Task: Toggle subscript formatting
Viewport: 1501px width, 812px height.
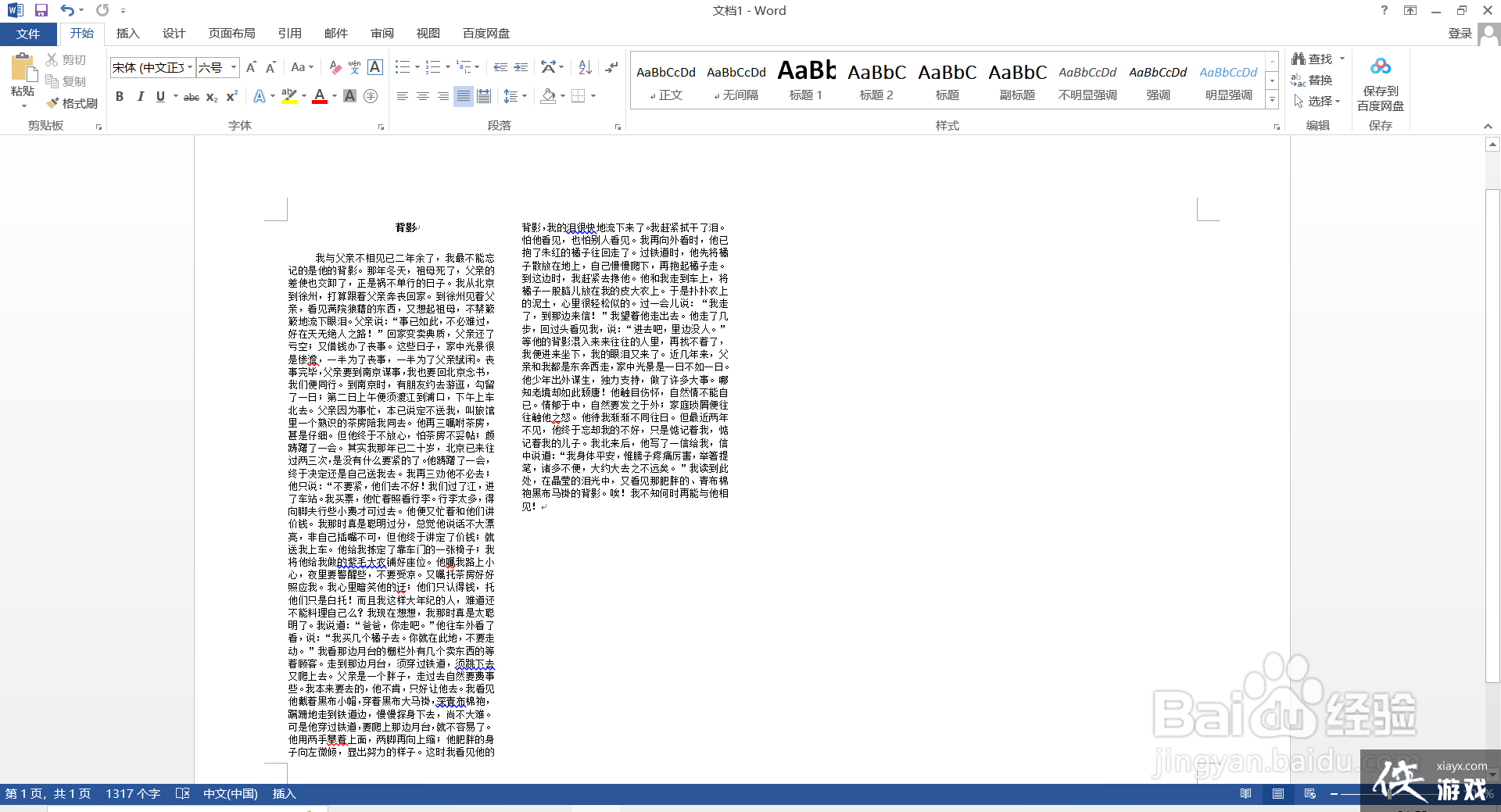Action: [x=212, y=96]
